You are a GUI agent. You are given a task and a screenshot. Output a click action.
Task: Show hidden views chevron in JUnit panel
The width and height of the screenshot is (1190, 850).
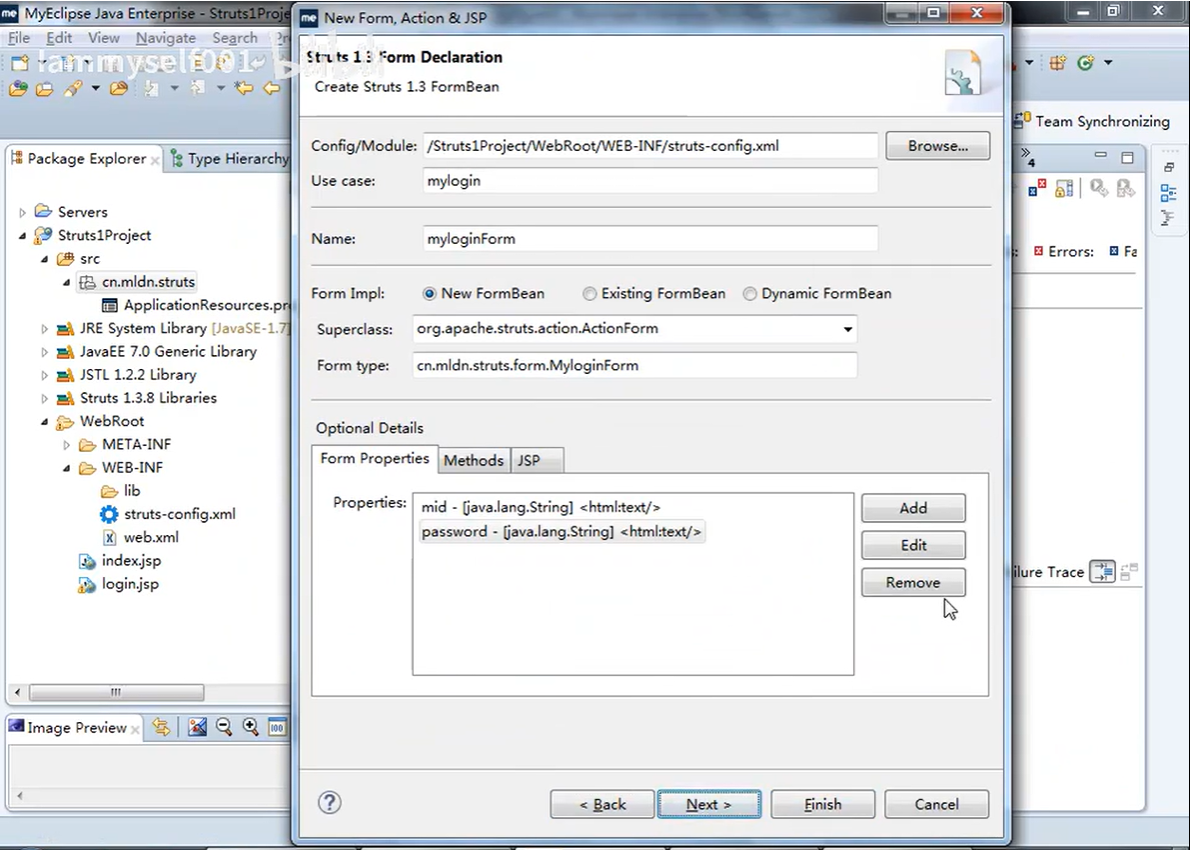click(1027, 156)
